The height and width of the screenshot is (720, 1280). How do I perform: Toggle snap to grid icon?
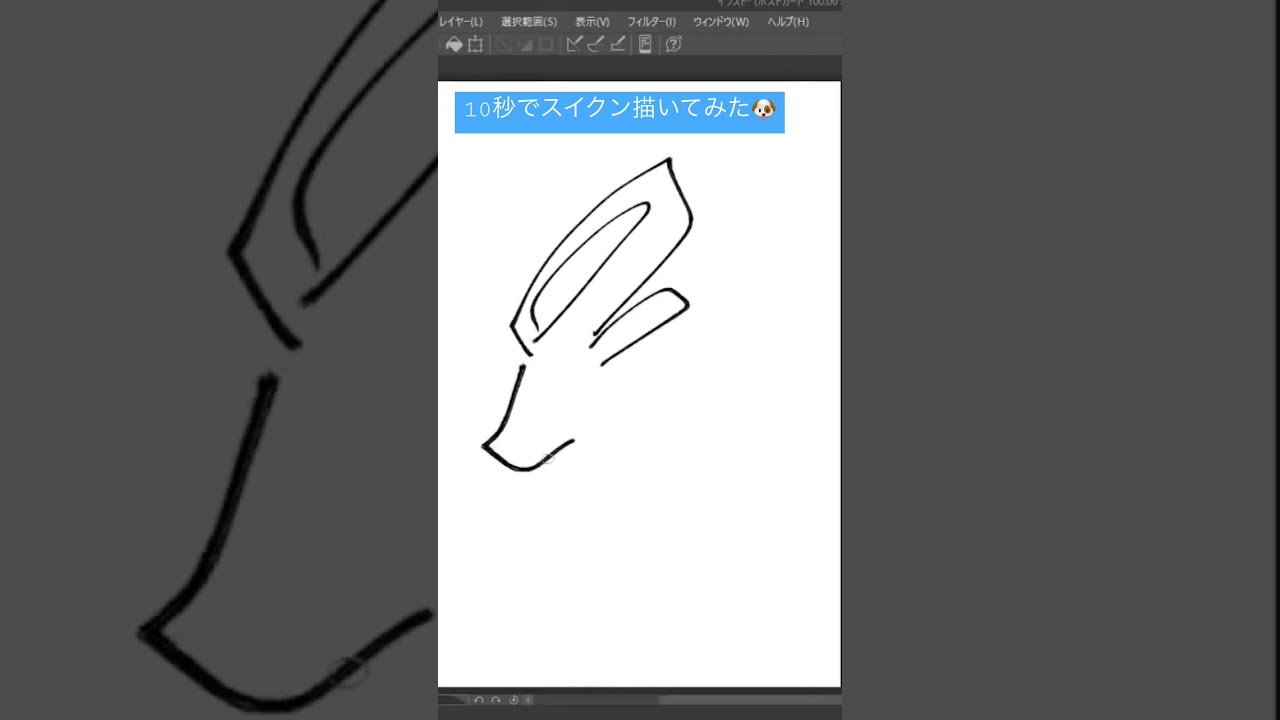(618, 44)
